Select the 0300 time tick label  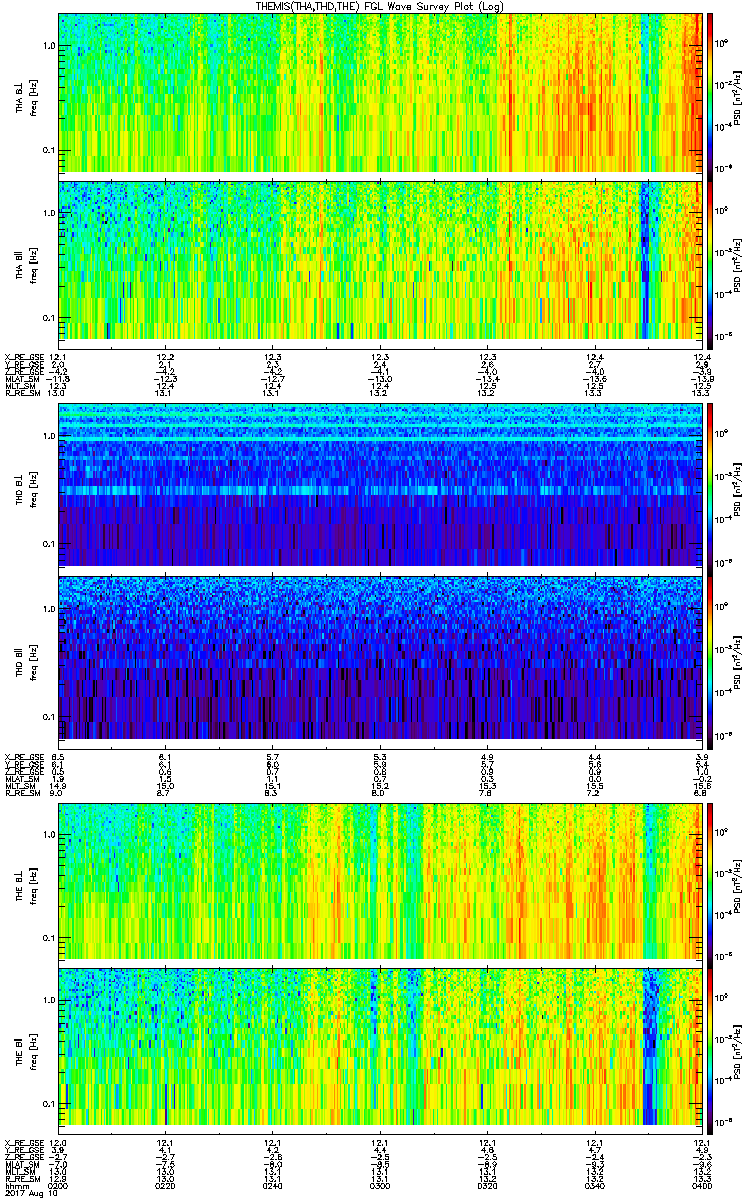coord(380,1186)
